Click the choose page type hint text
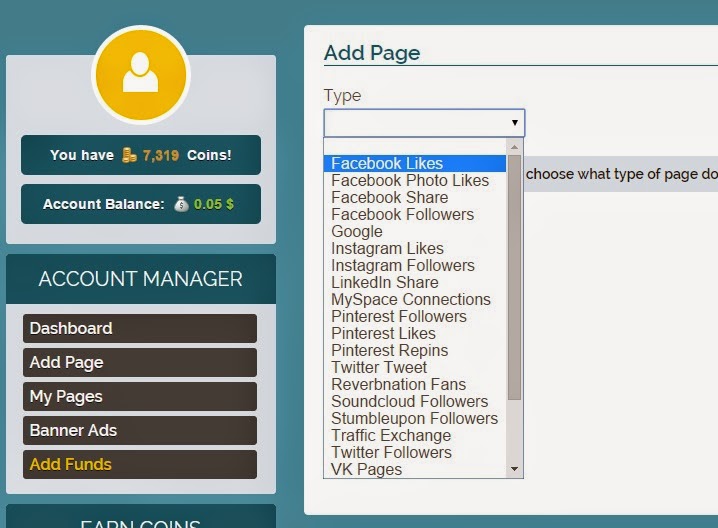This screenshot has height=528, width=718. (621, 174)
